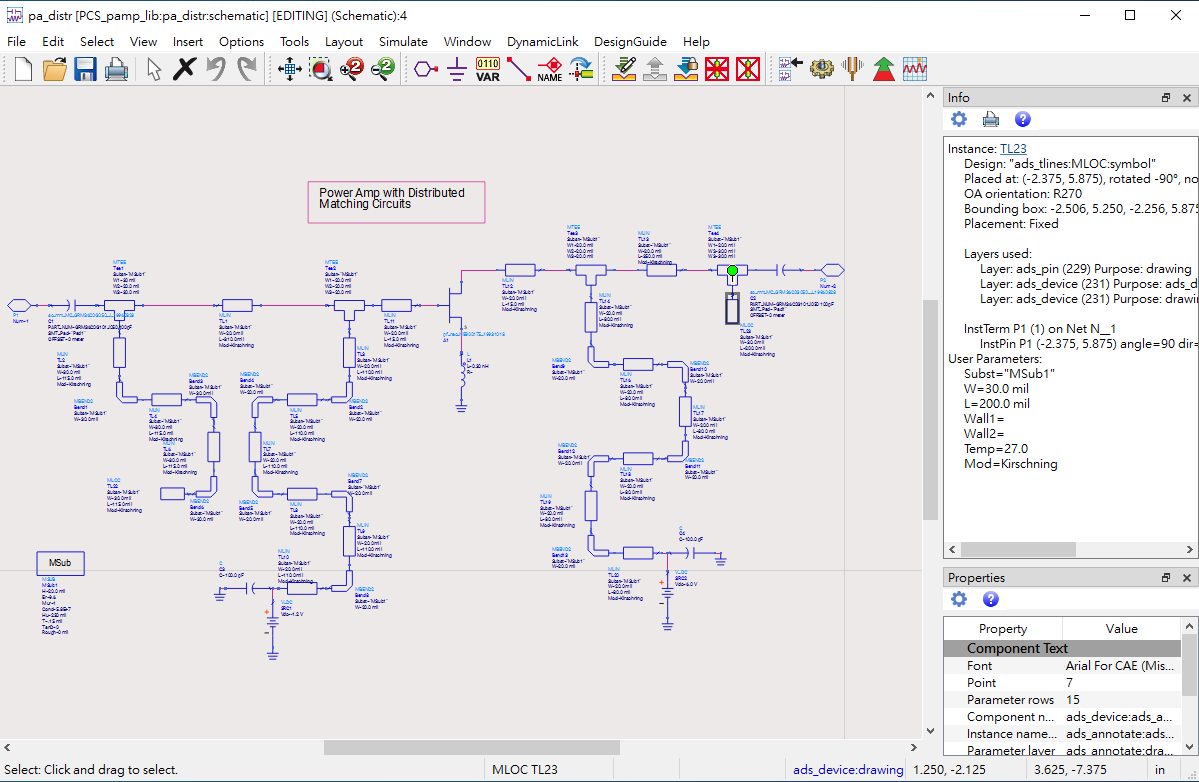This screenshot has width=1199, height=782.
Task: Open the DynamicLink menu
Action: (x=542, y=41)
